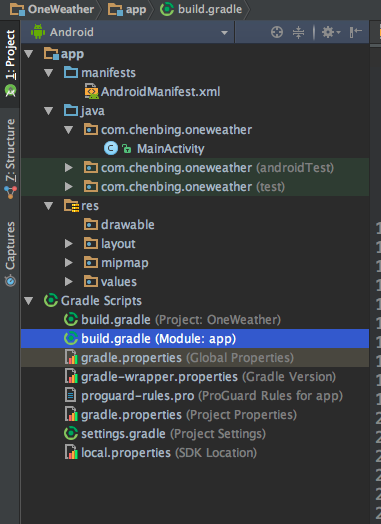Expand the mipmap folder
Viewport: 381px width, 524px height.
point(69,263)
